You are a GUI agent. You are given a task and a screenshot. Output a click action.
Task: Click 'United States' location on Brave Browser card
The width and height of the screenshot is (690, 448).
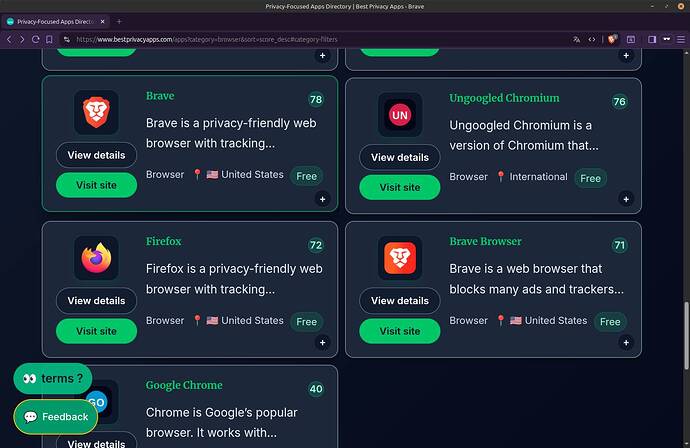[x=556, y=320]
